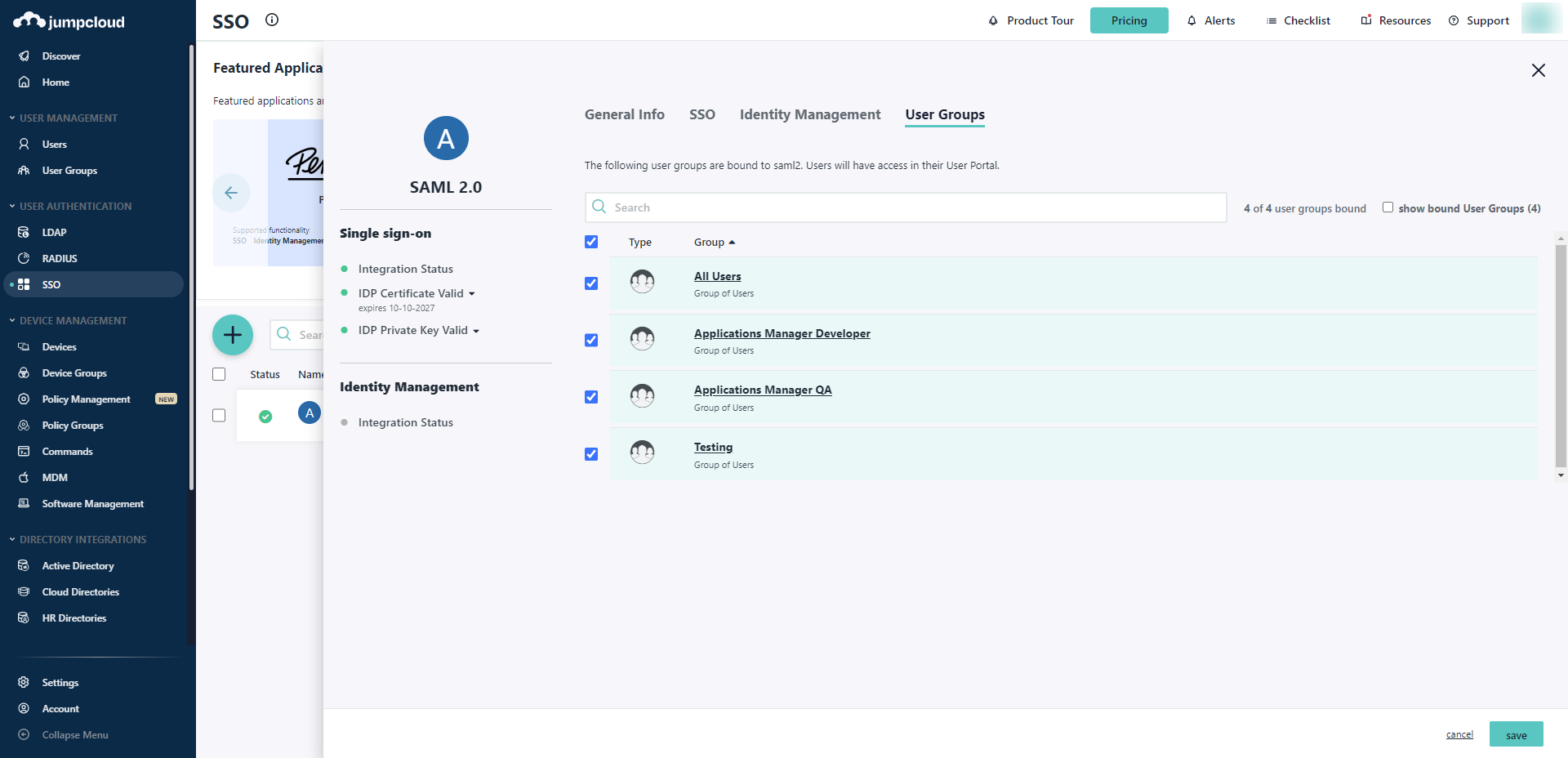Open Active Directory integration

(78, 566)
